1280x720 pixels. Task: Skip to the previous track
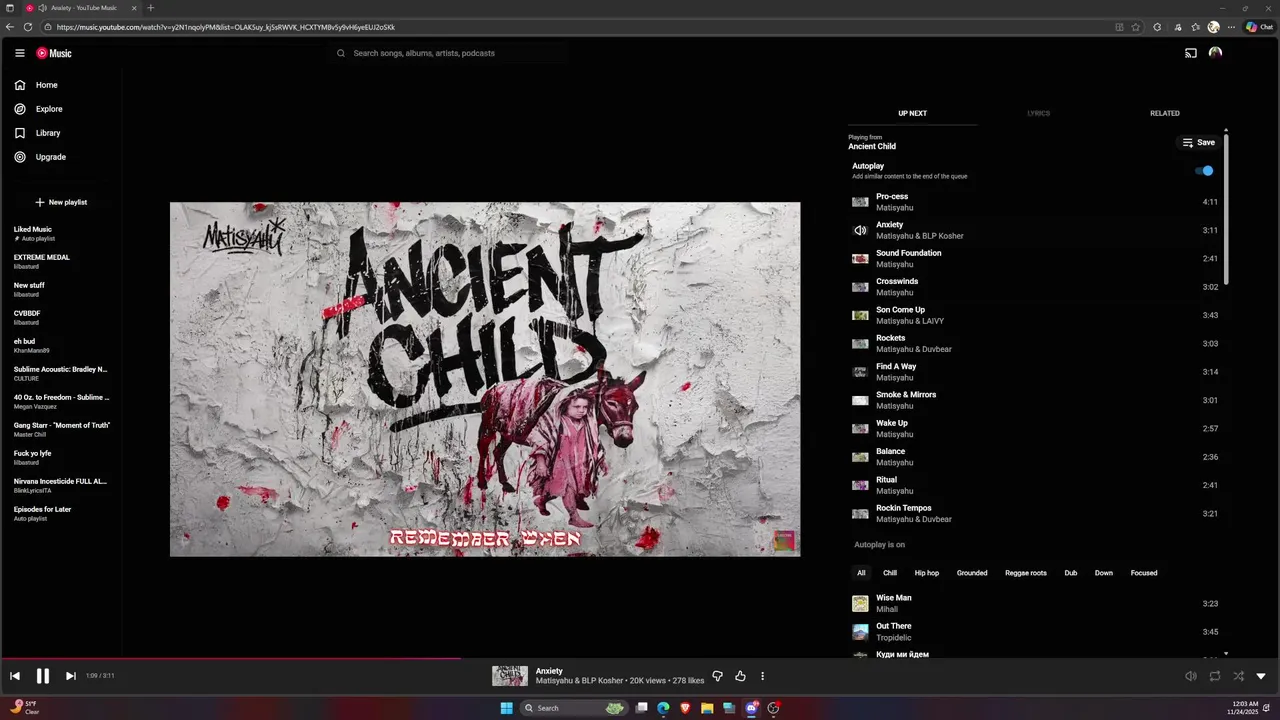(x=15, y=676)
